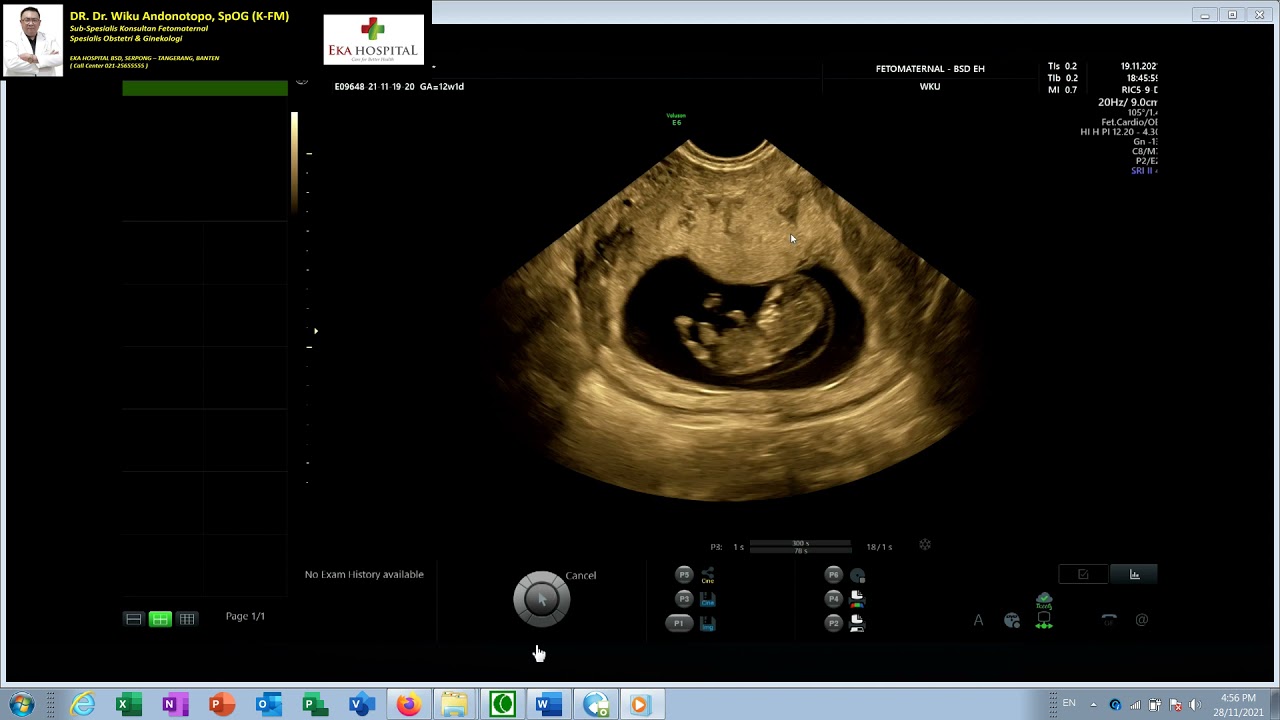1280x720 pixels.
Task: Click the floppy Img icon beside P1
Action: (x=708, y=623)
